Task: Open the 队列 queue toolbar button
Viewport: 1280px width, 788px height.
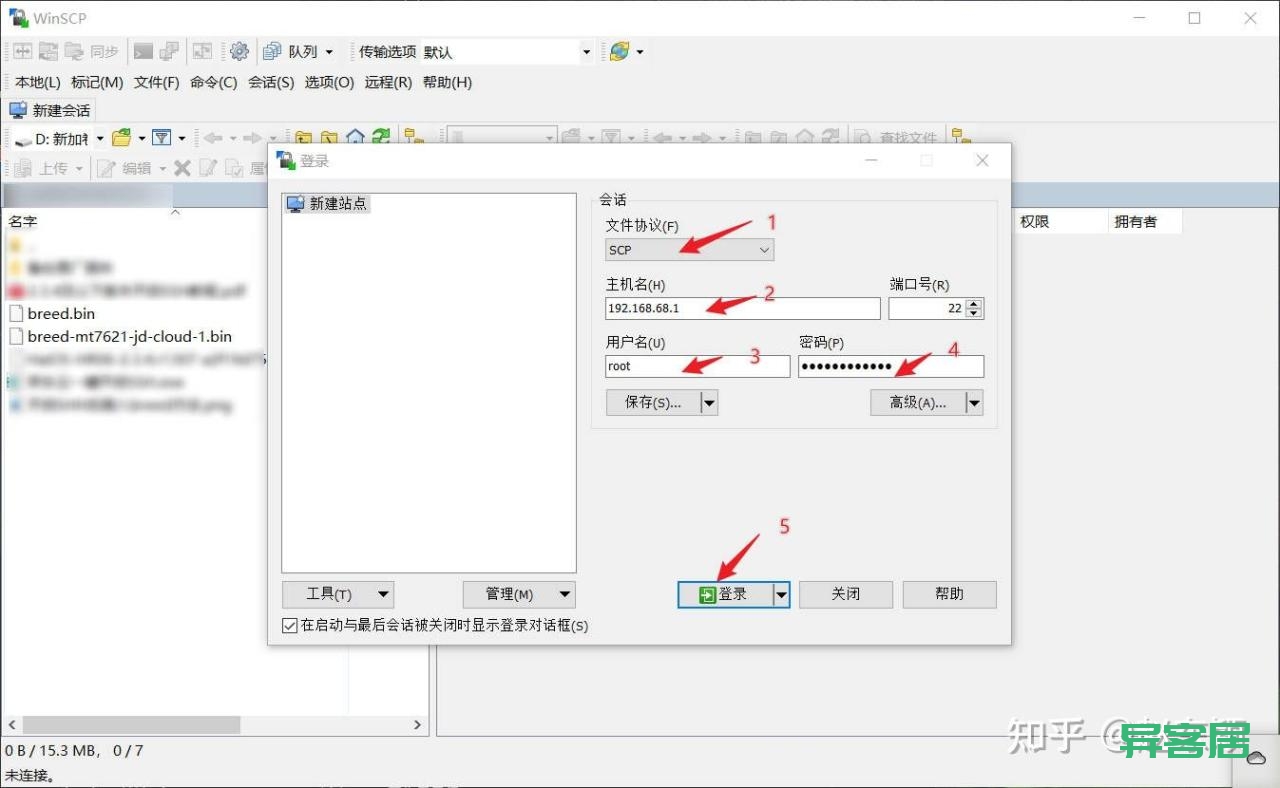Action: (290, 51)
